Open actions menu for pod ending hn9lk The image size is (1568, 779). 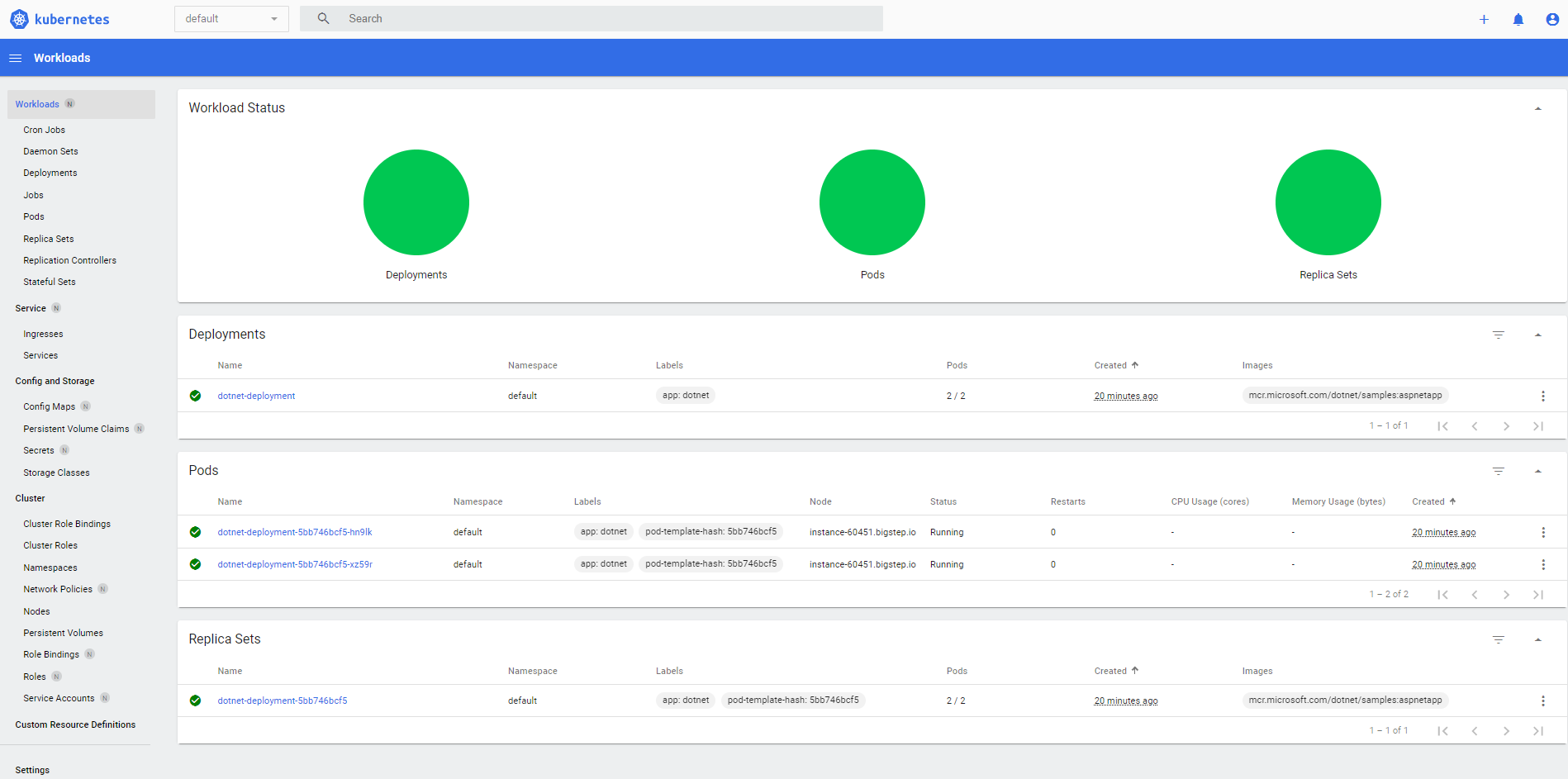(x=1542, y=533)
